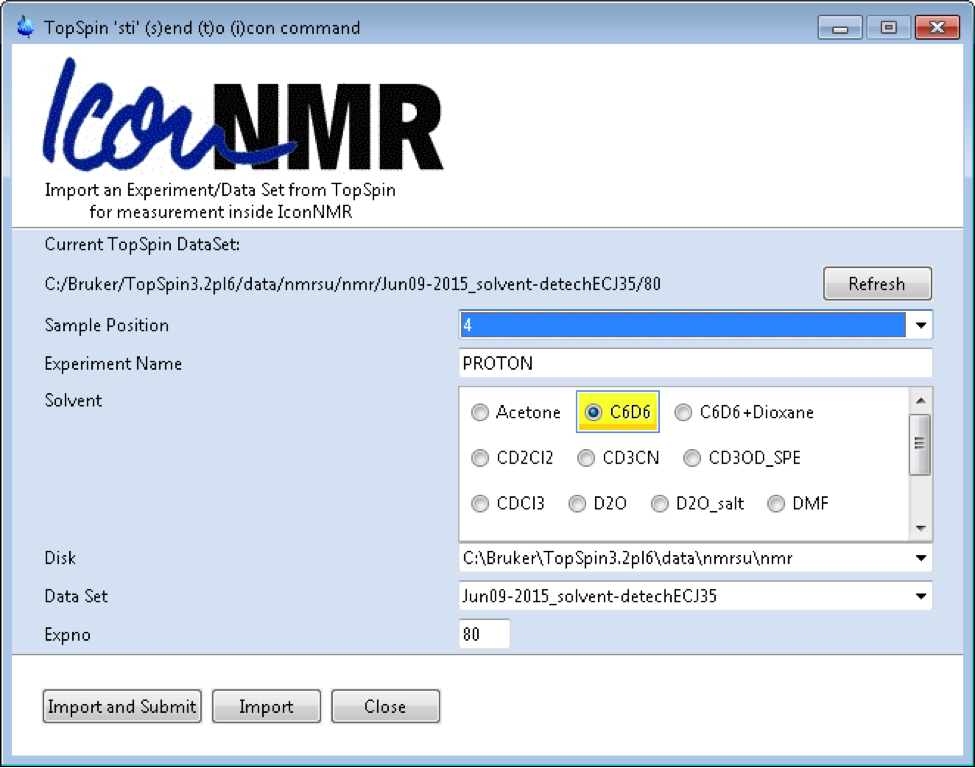975x768 pixels.
Task: Click the solvent list scrollbar thumb
Action: [920, 444]
